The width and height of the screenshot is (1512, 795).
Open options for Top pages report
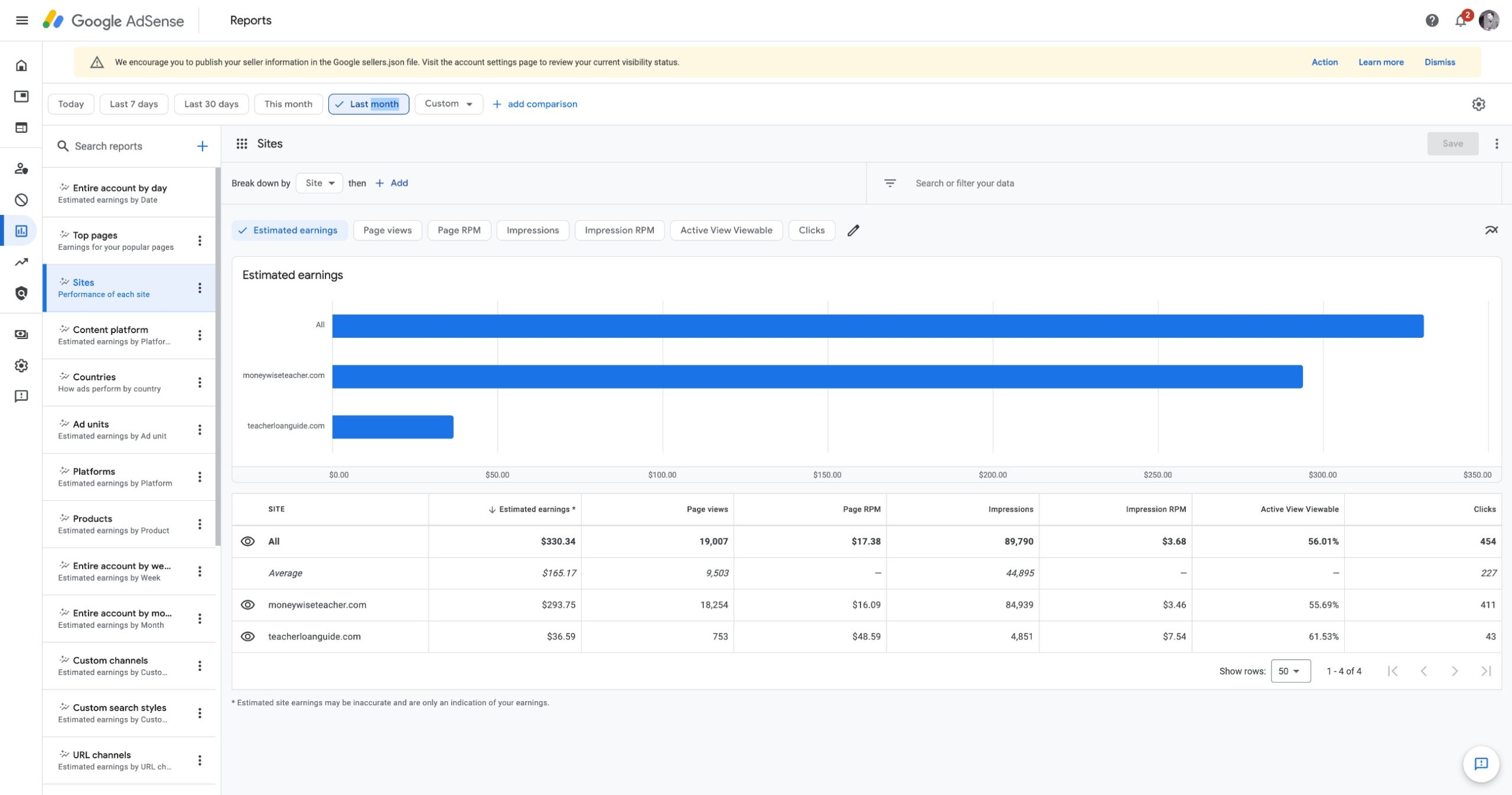point(200,240)
